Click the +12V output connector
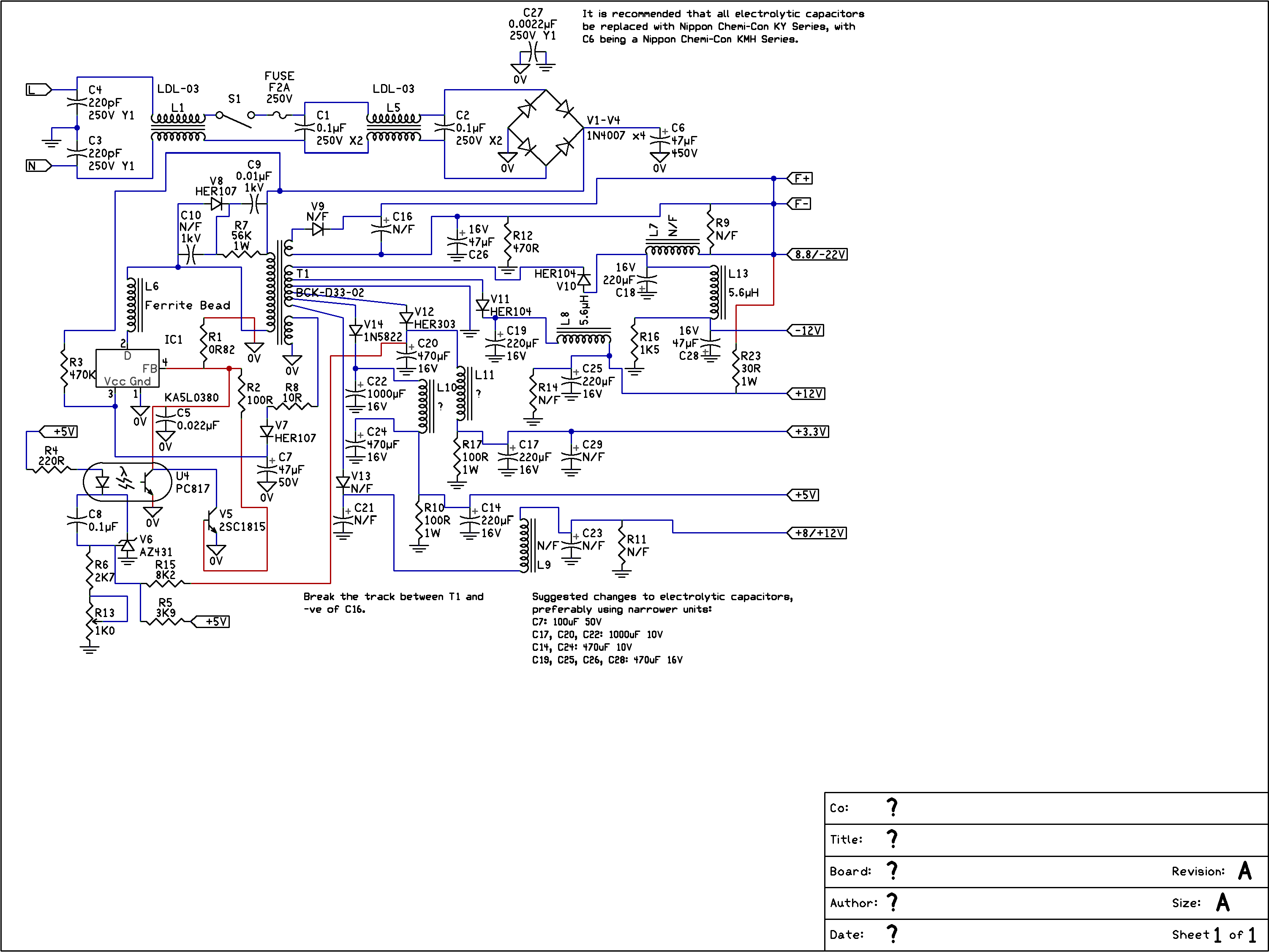The image size is (1269, 952). pyautogui.click(x=806, y=393)
